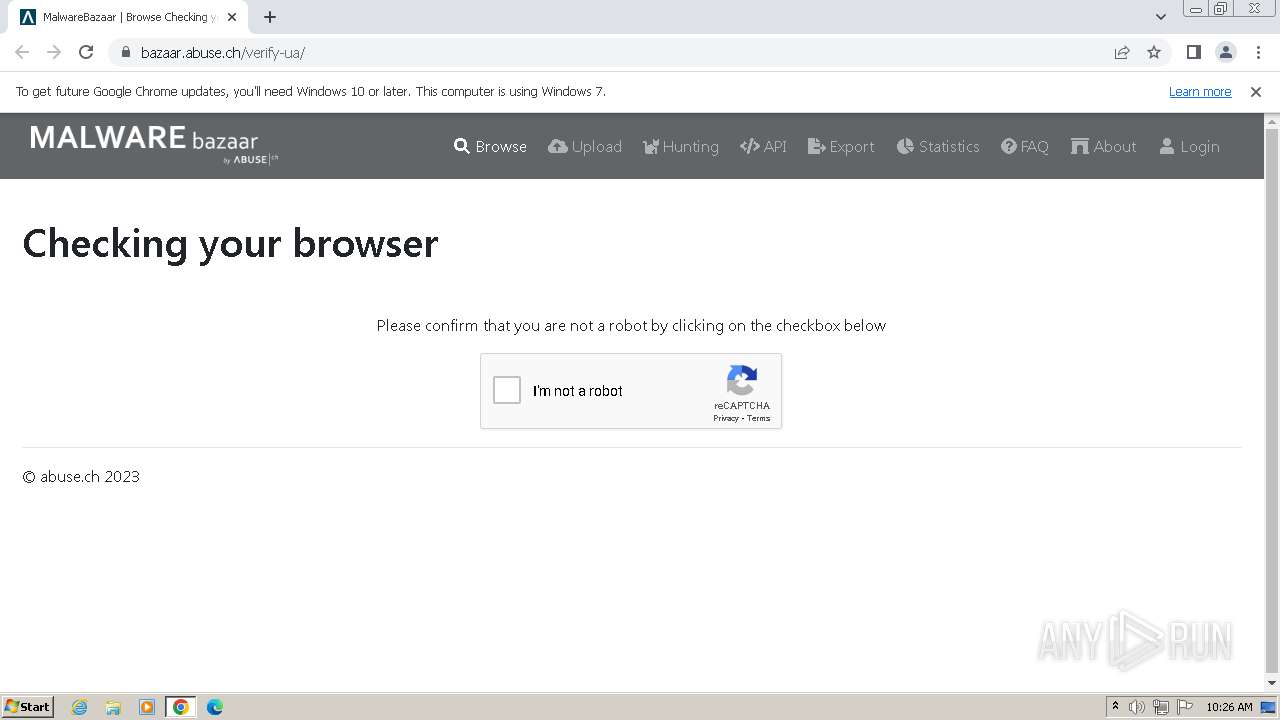Image resolution: width=1280 pixels, height=720 pixels.
Task: Launch Internet Explorer from taskbar
Action: (80, 707)
